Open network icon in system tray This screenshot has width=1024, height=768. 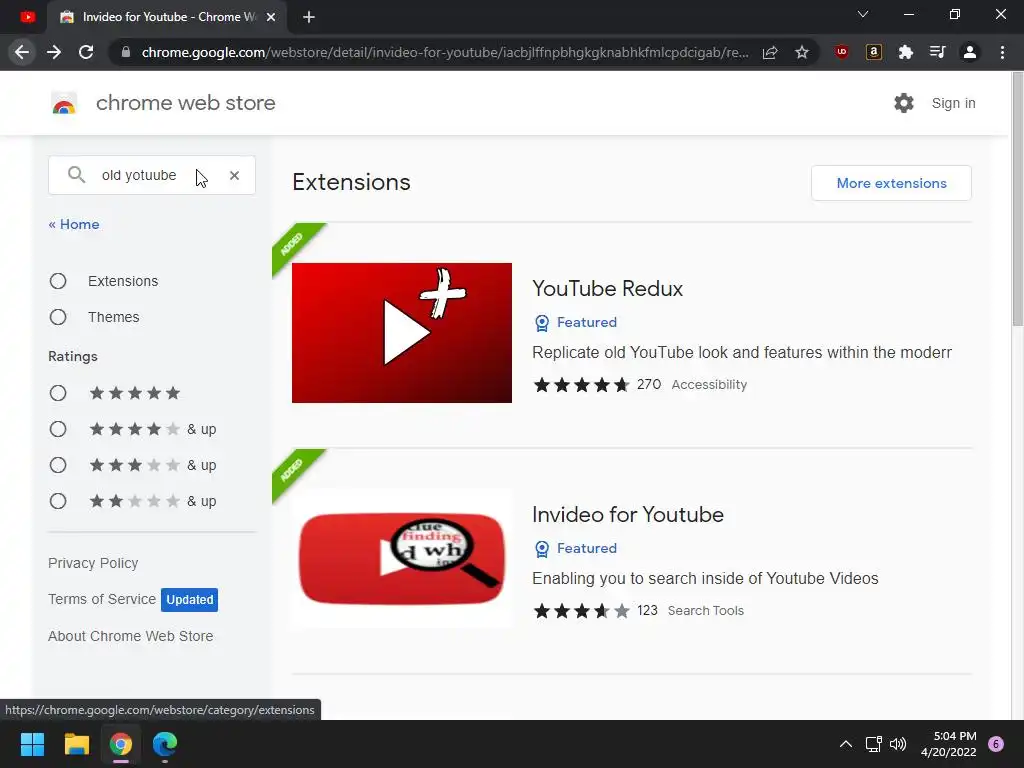tap(874, 744)
